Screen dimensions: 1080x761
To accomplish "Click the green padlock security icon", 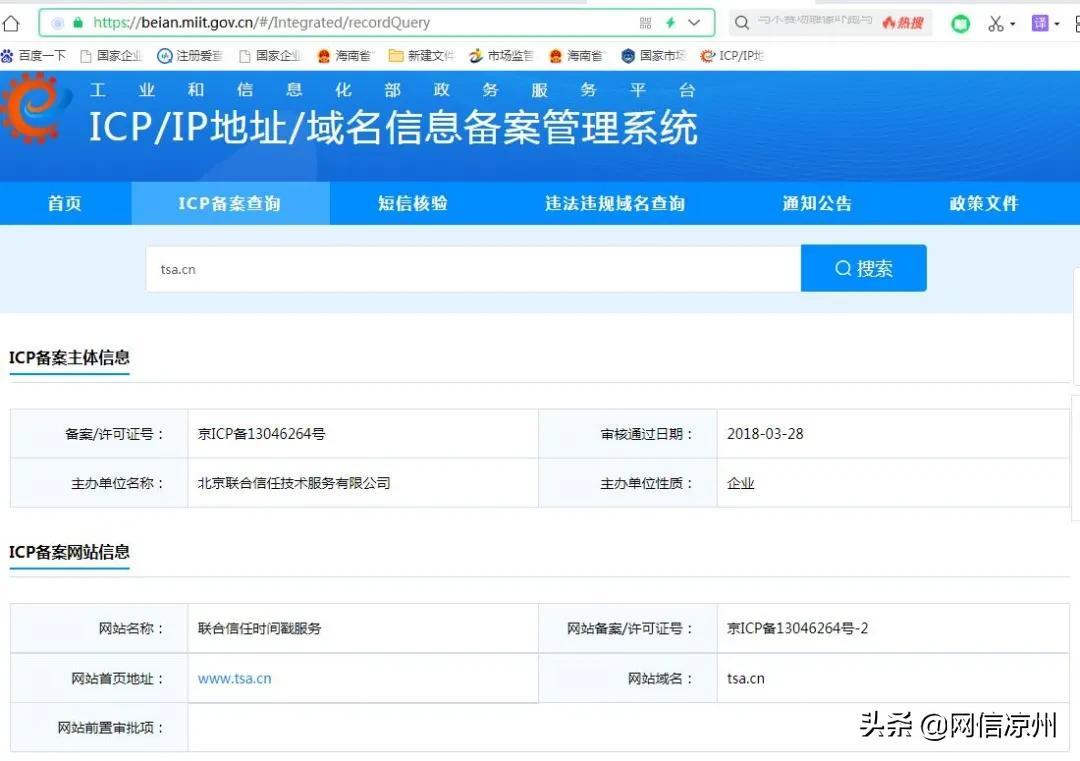I will coord(78,23).
